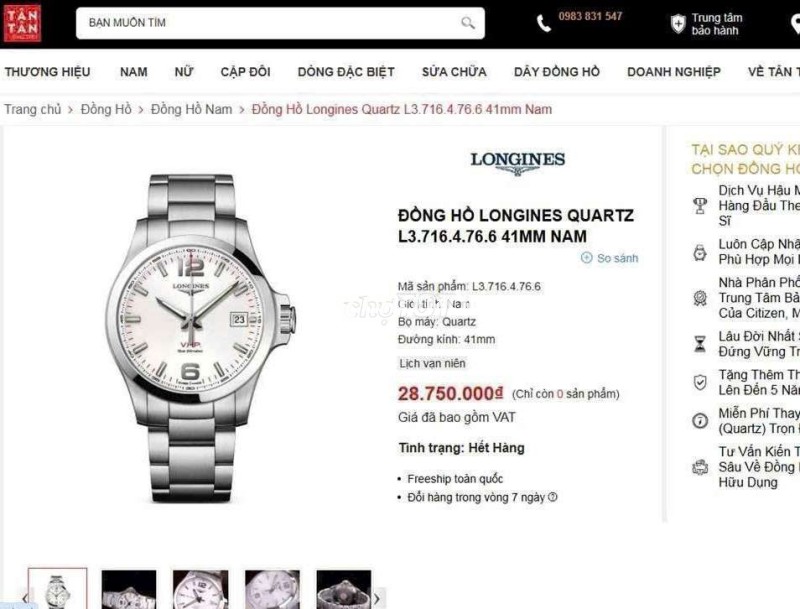Image resolution: width=800 pixels, height=609 pixels.
Task: Click the search magnifier icon
Action: tap(467, 23)
